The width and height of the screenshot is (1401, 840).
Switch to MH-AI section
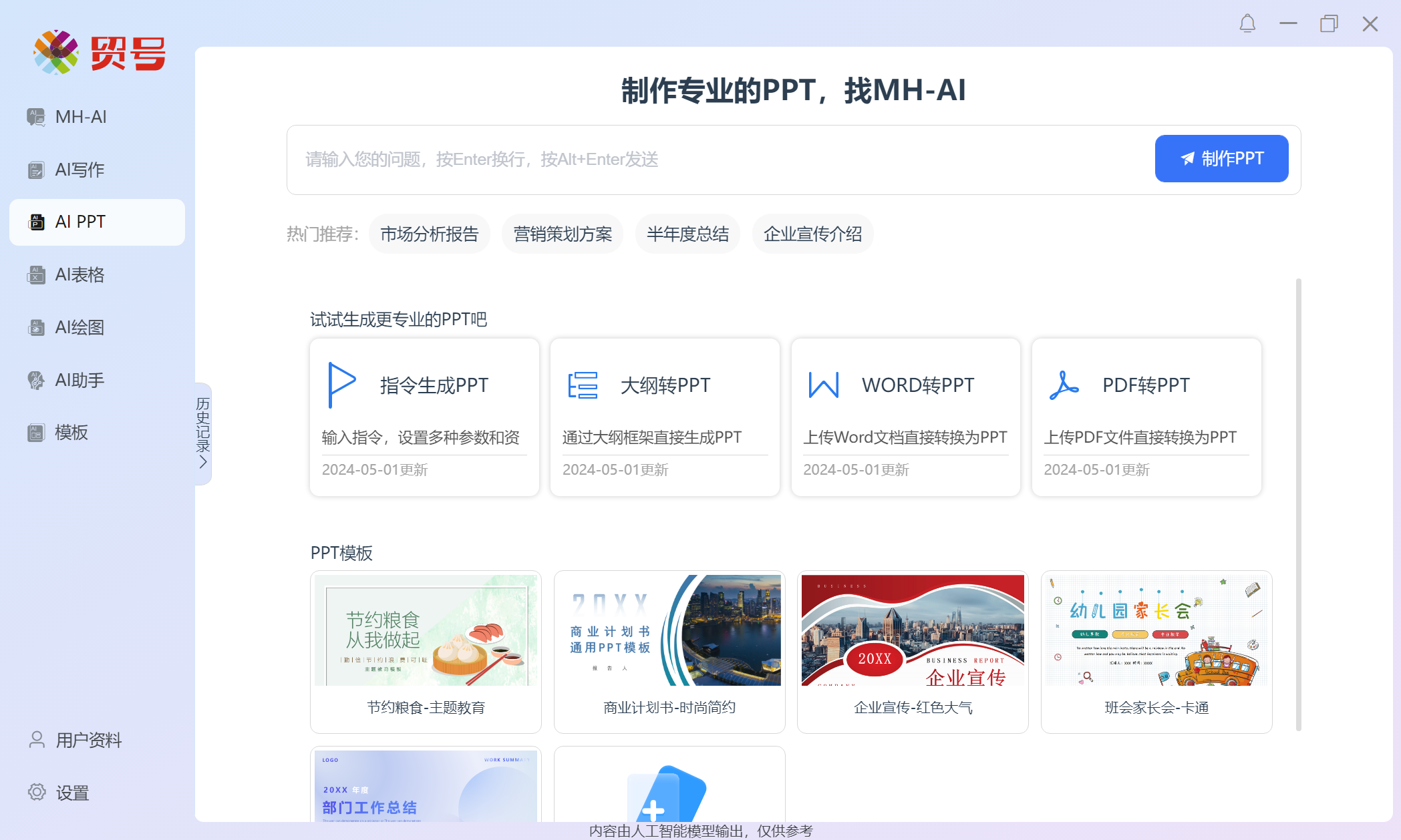point(97,117)
